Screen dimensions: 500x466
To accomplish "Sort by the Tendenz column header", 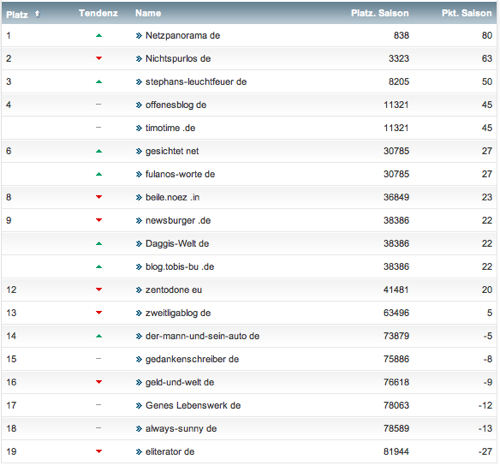I will (x=98, y=13).
